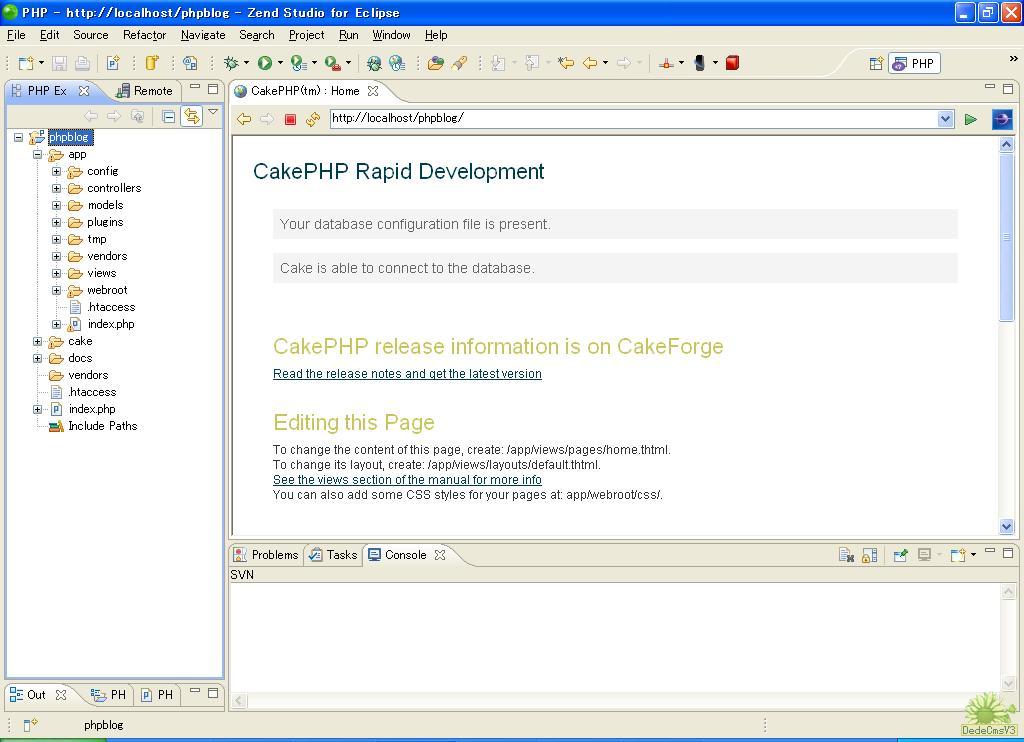Click the Debug bug icon

click(231, 63)
